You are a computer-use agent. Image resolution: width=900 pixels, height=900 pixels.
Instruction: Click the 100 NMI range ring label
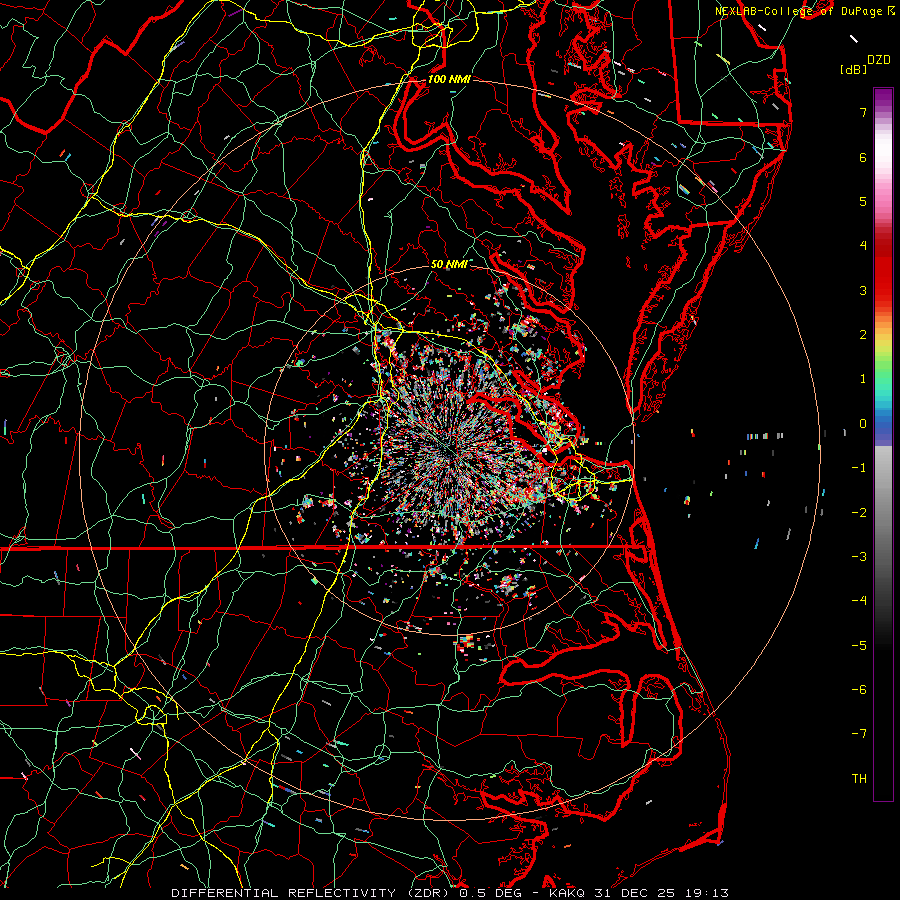coord(449,79)
